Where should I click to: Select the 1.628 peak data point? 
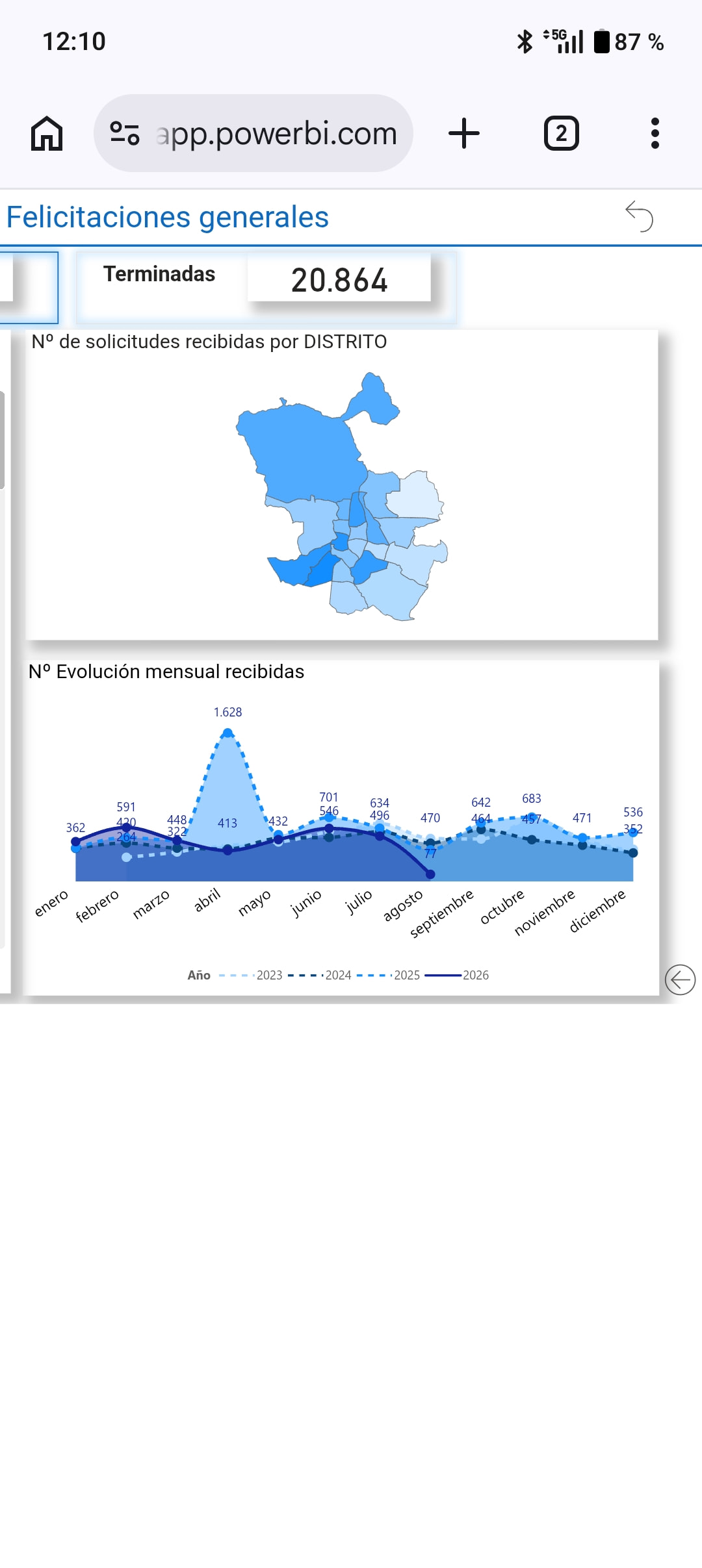click(x=227, y=733)
